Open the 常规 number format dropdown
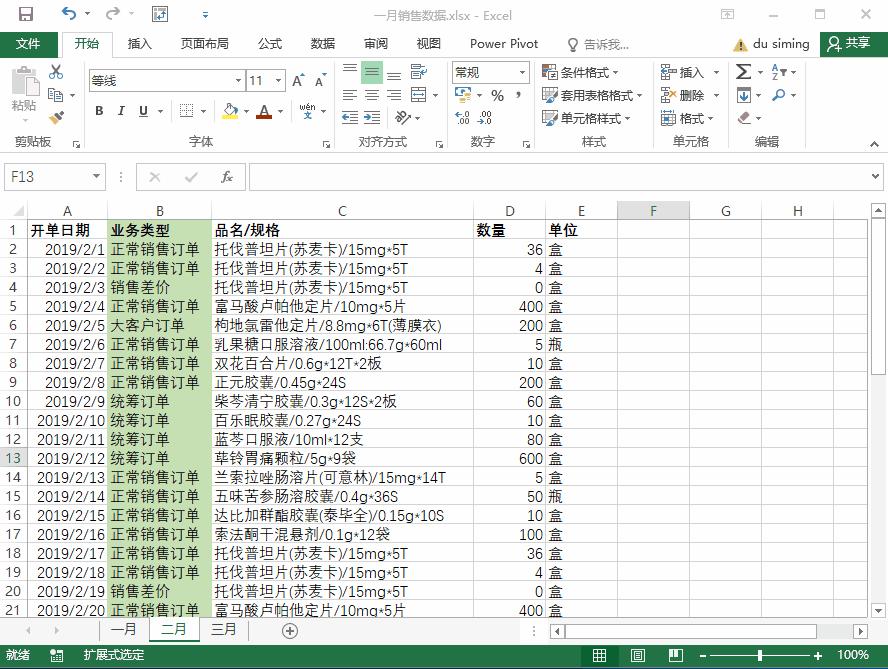The height and width of the screenshot is (669, 888). pos(522,72)
